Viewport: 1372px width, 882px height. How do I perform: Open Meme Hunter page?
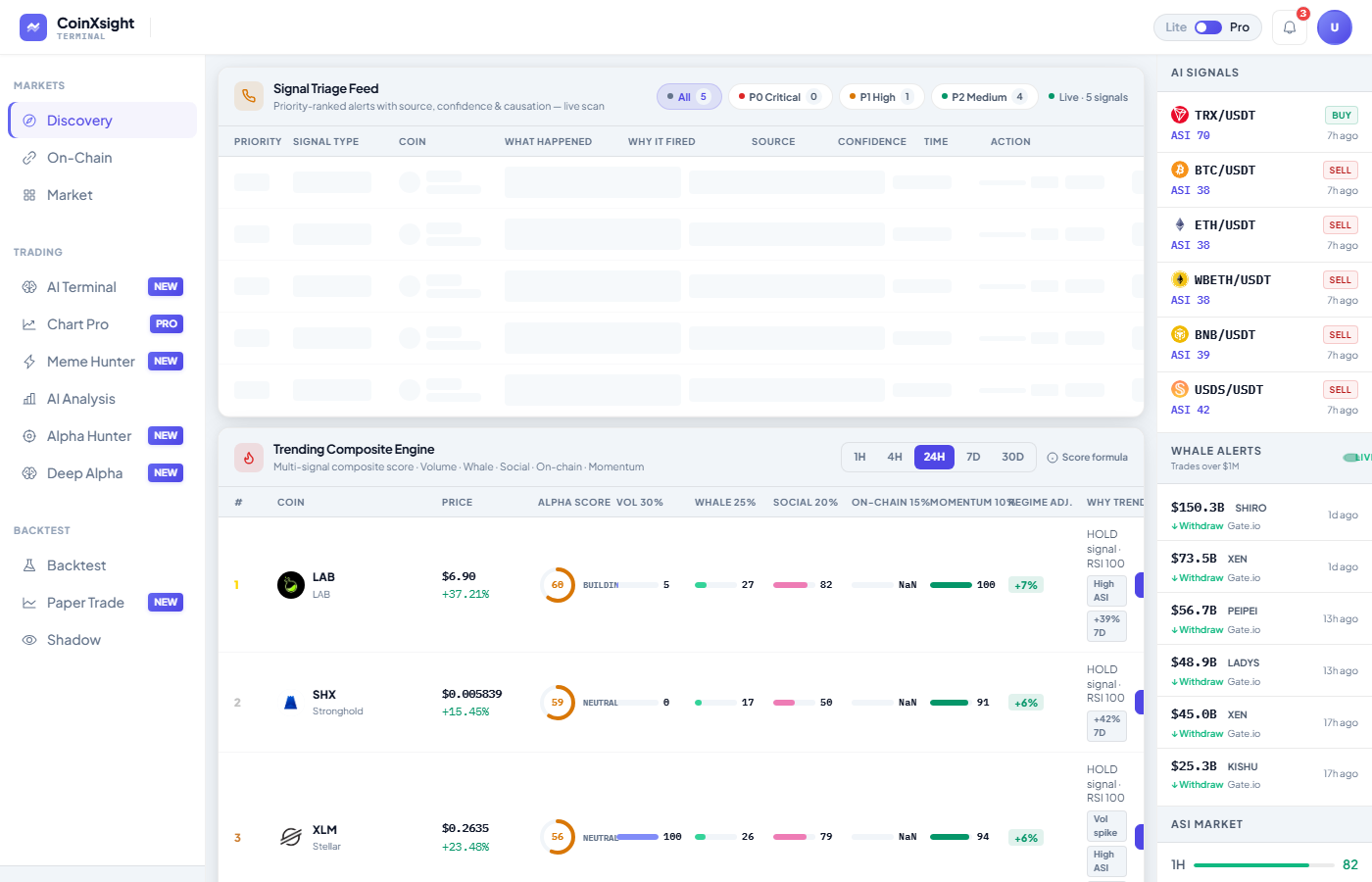(103, 362)
